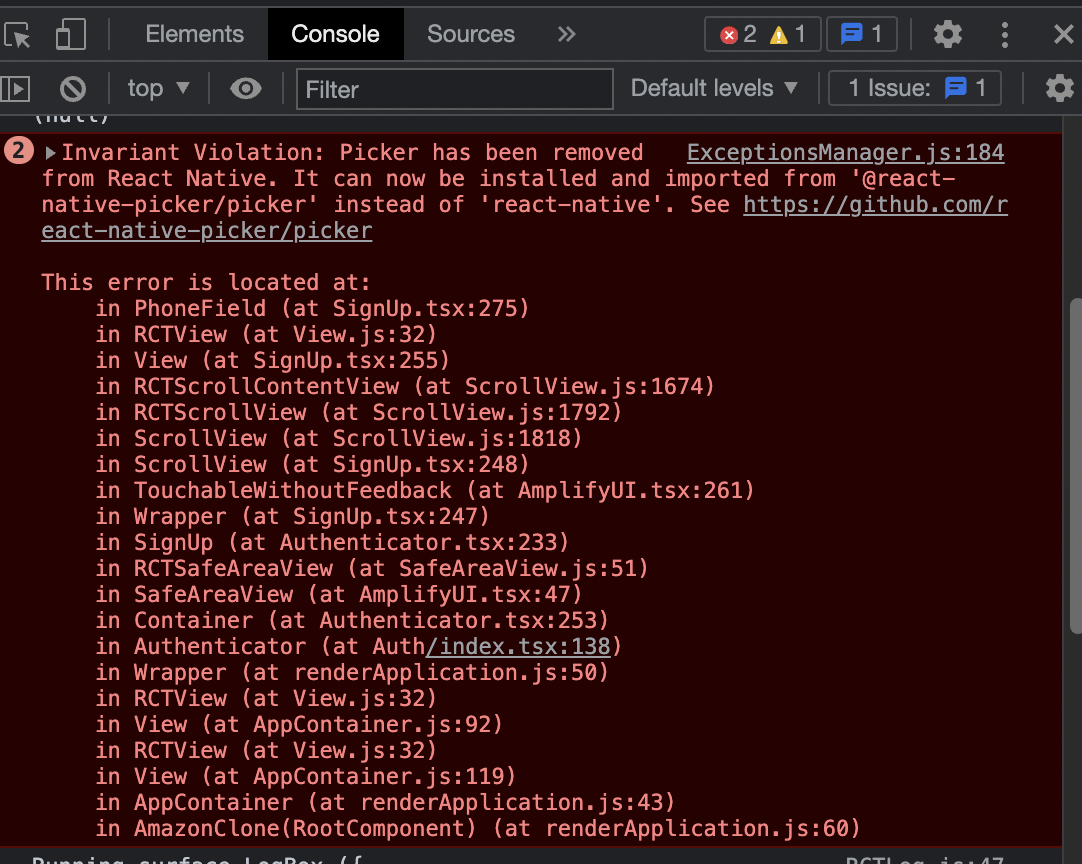This screenshot has height=864, width=1082.
Task: Open the three-dot customize DevTools menu
Action: (1005, 35)
